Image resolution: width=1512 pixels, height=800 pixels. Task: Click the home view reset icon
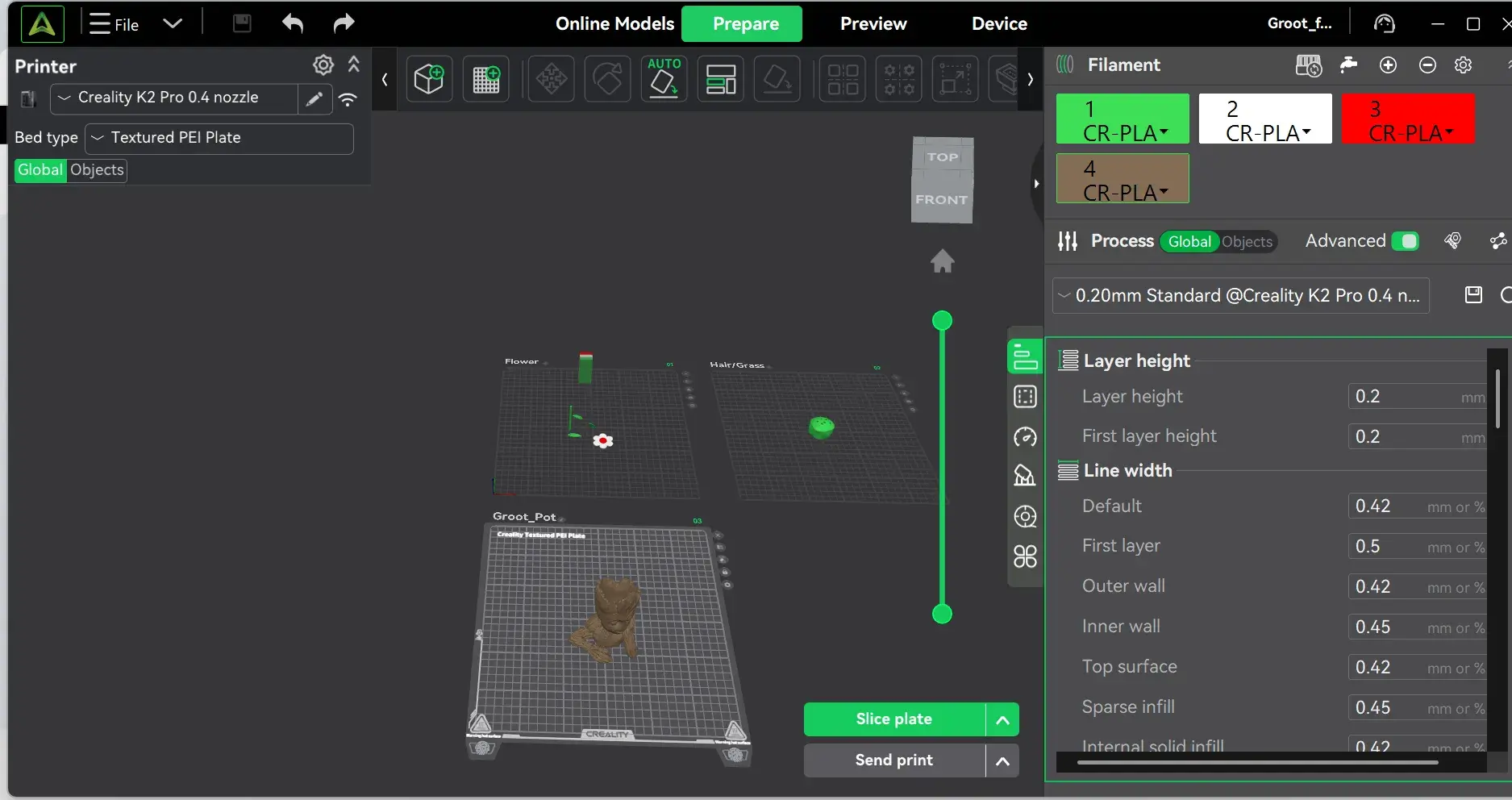point(942,261)
